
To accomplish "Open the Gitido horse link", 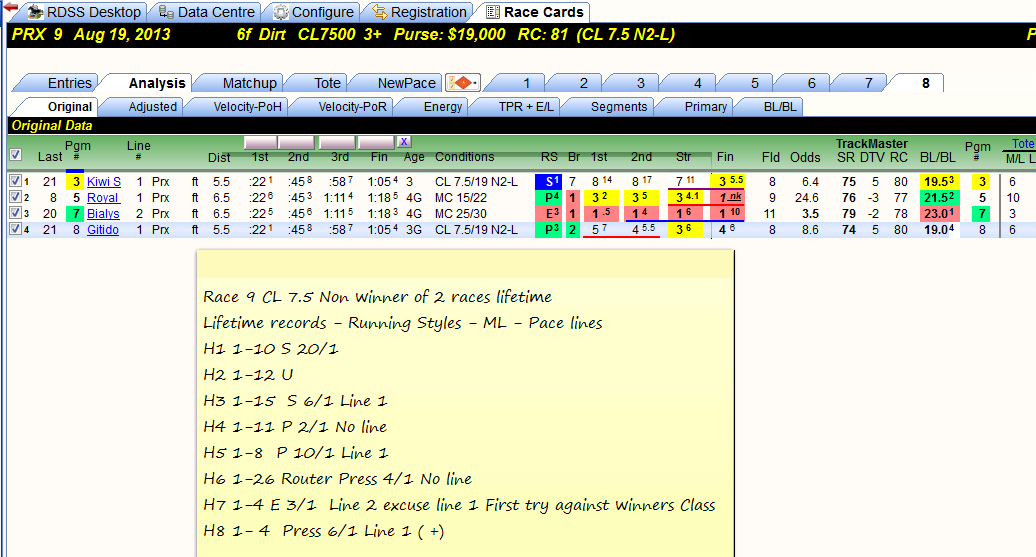I will pyautogui.click(x=103, y=230).
